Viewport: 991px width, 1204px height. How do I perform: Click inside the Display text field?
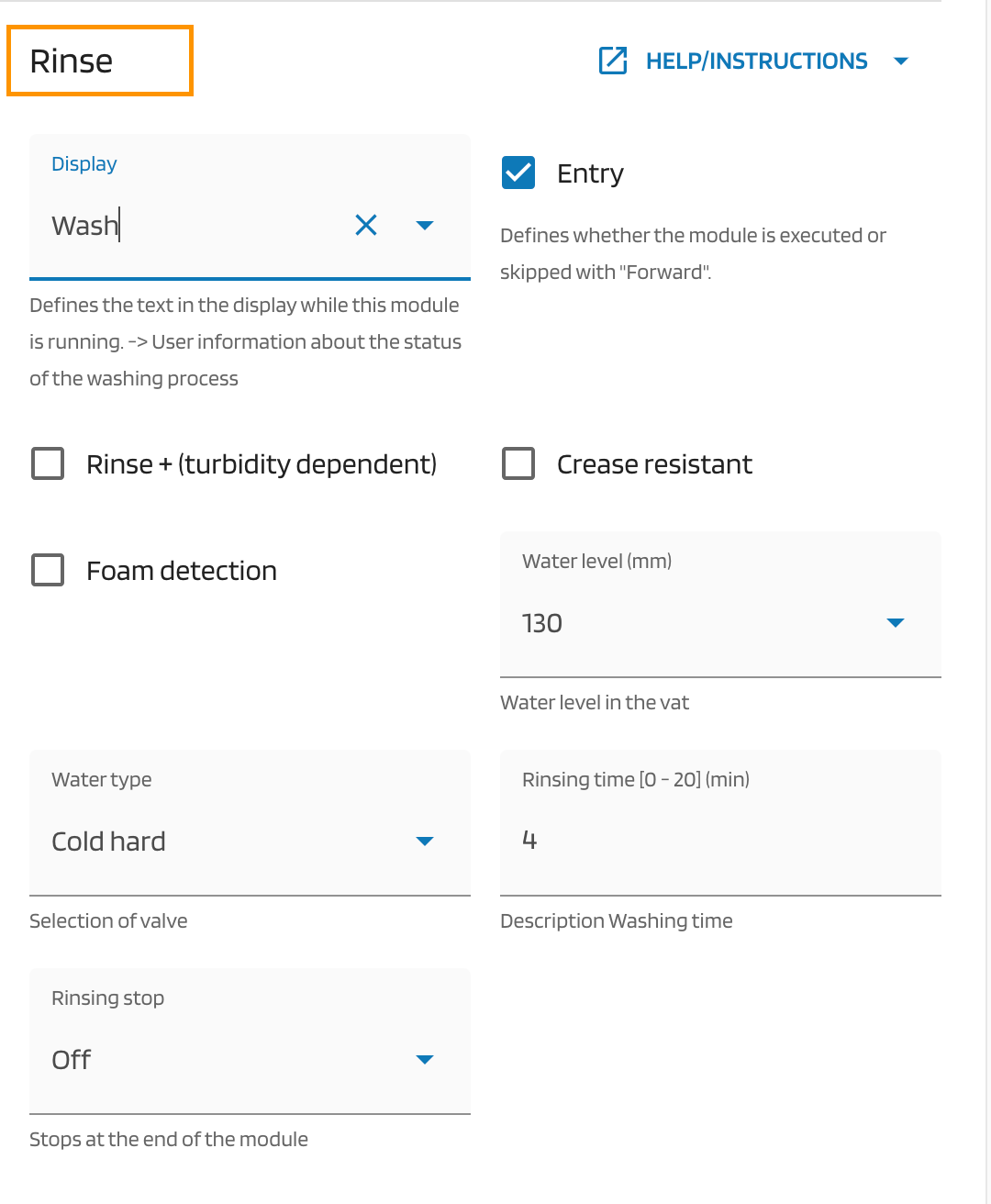[184, 225]
